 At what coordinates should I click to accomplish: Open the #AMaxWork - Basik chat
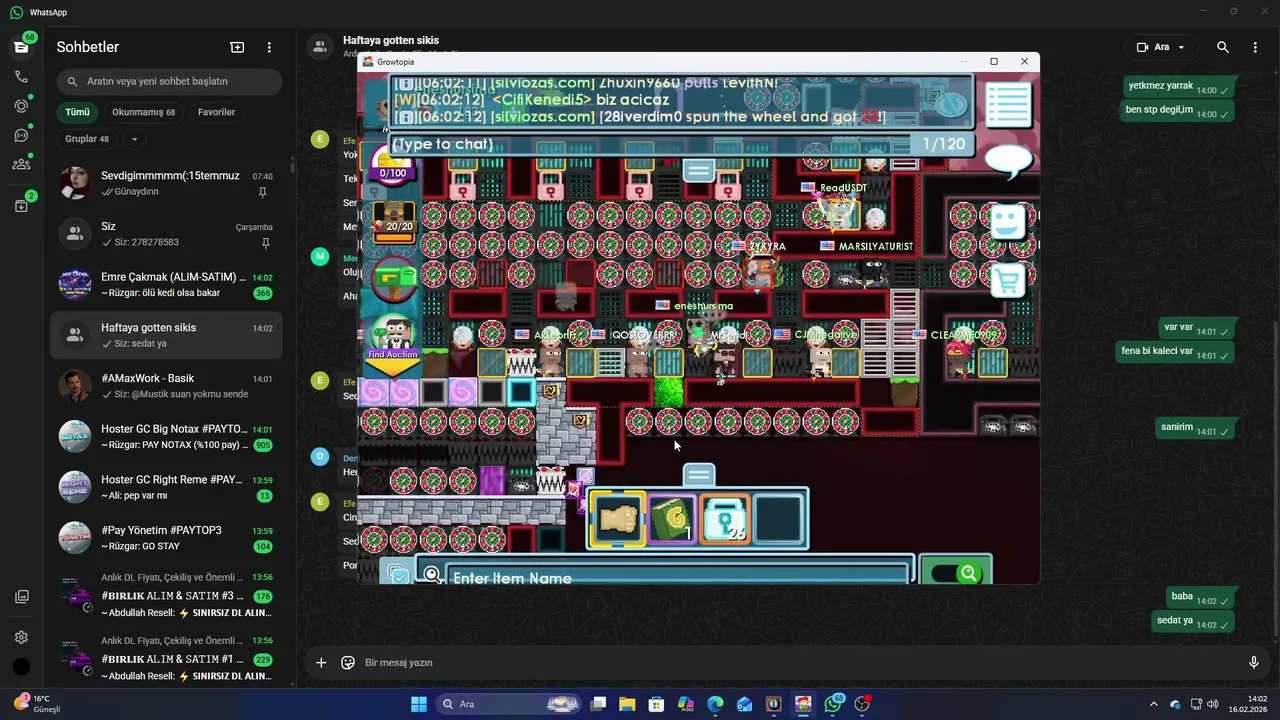pyautogui.click(x=166, y=386)
